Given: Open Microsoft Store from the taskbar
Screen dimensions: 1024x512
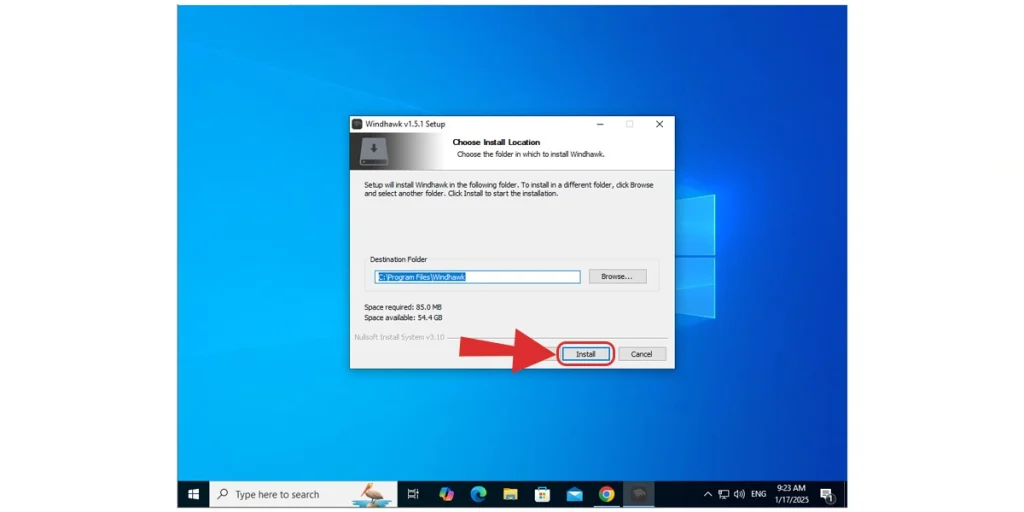Looking at the screenshot, I should click(x=542, y=494).
